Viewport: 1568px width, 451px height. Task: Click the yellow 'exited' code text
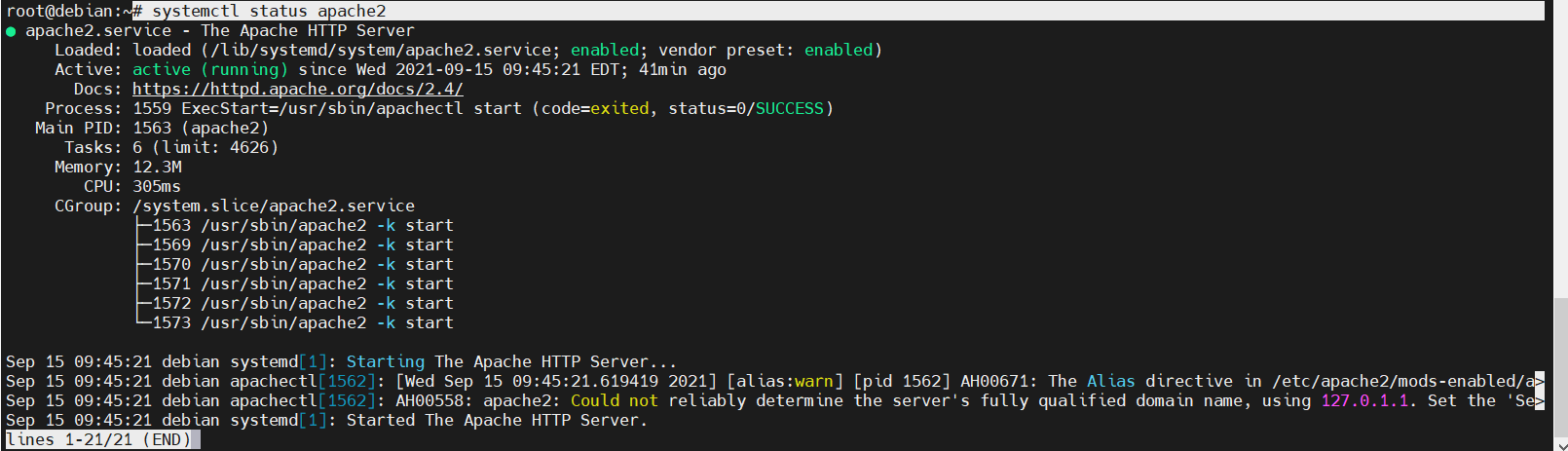tap(619, 109)
